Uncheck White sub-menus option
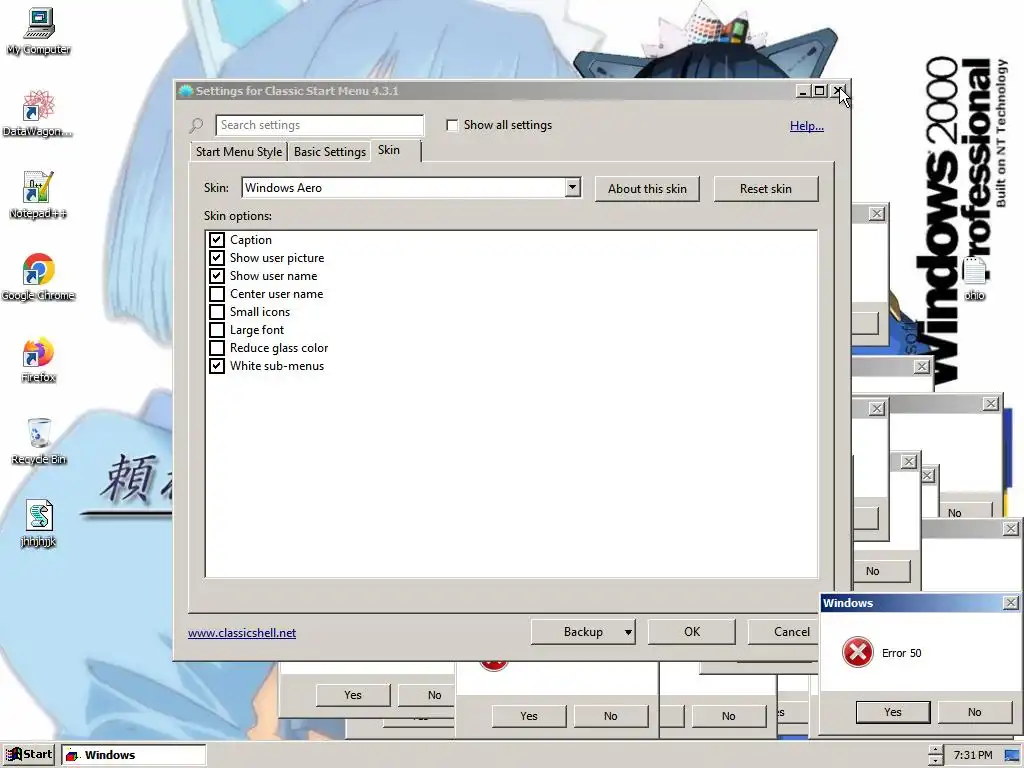The height and width of the screenshot is (768, 1024). coord(217,366)
